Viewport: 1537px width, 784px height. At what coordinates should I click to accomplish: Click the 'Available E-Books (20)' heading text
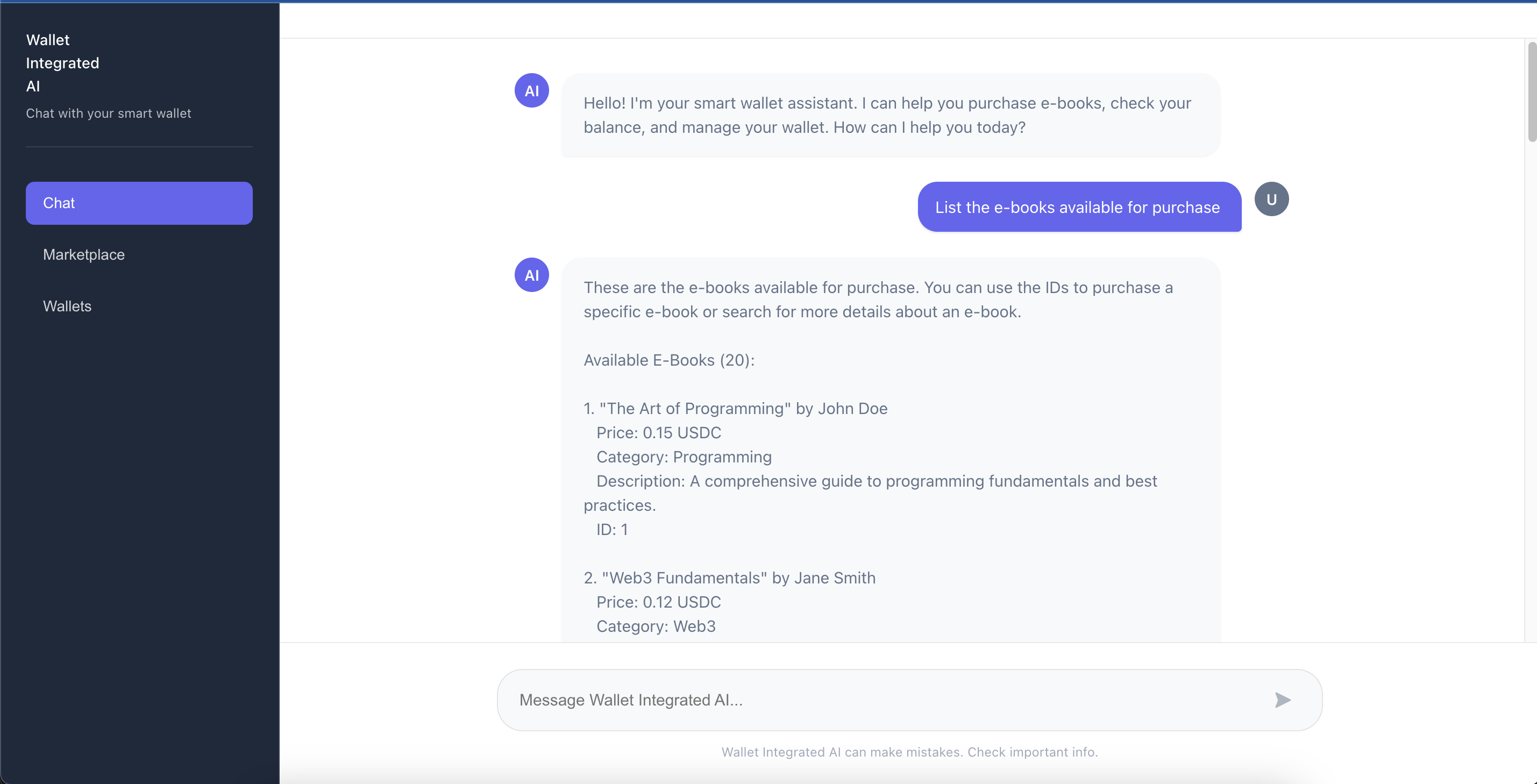pyautogui.click(x=668, y=360)
